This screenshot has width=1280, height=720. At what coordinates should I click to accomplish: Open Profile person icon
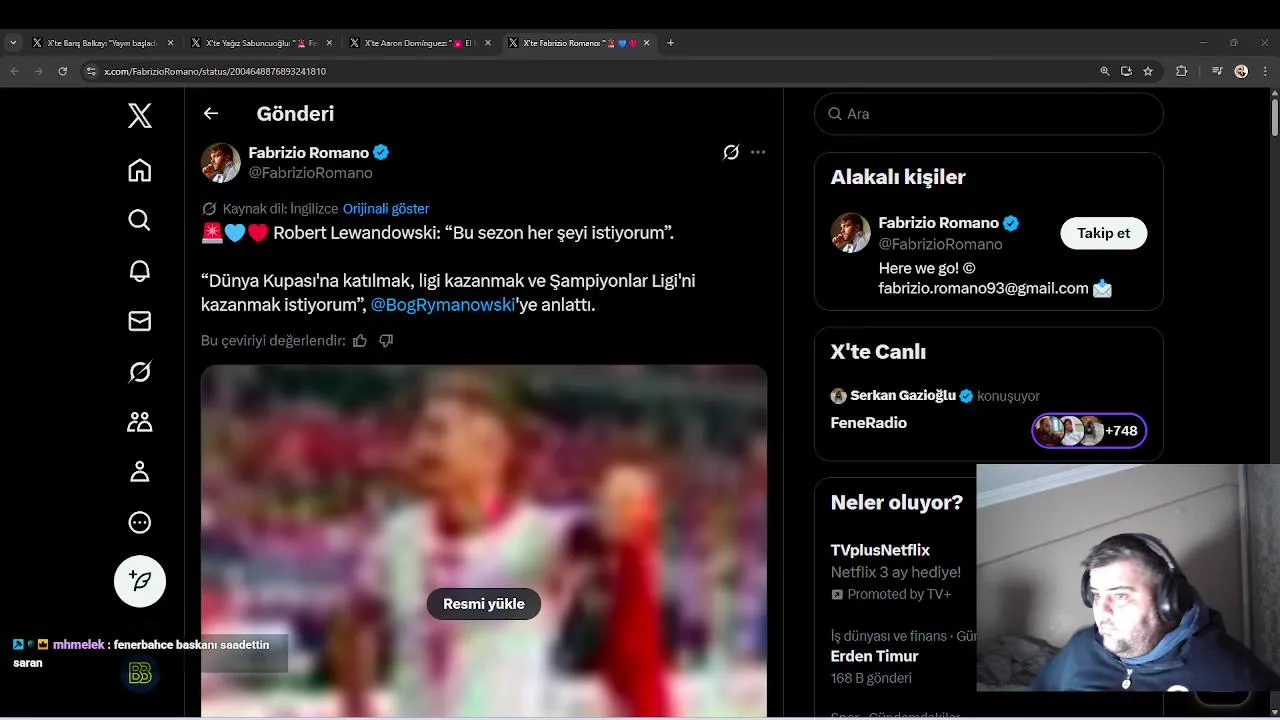coord(140,472)
